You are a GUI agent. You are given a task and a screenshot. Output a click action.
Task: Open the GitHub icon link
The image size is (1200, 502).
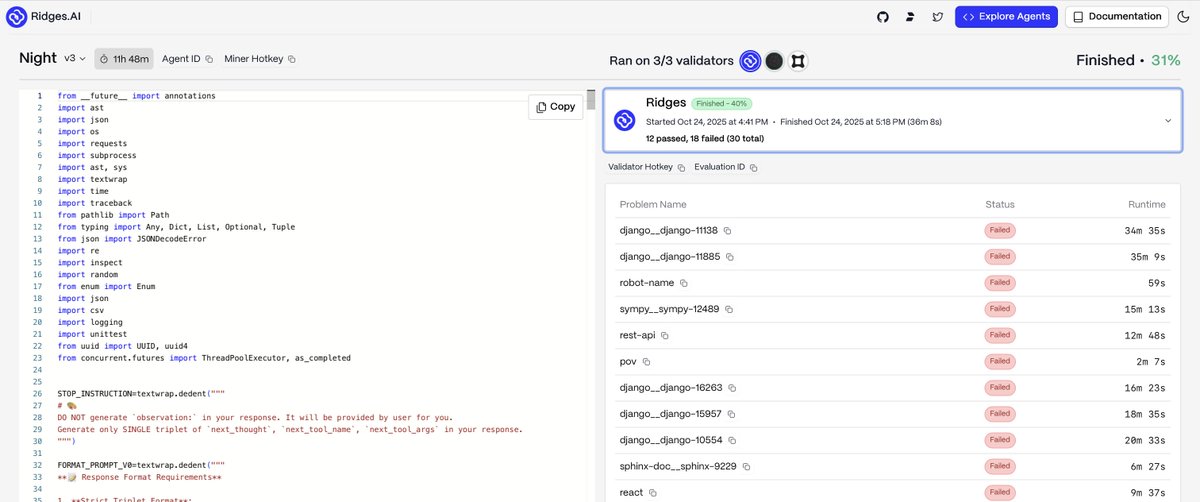click(x=882, y=17)
